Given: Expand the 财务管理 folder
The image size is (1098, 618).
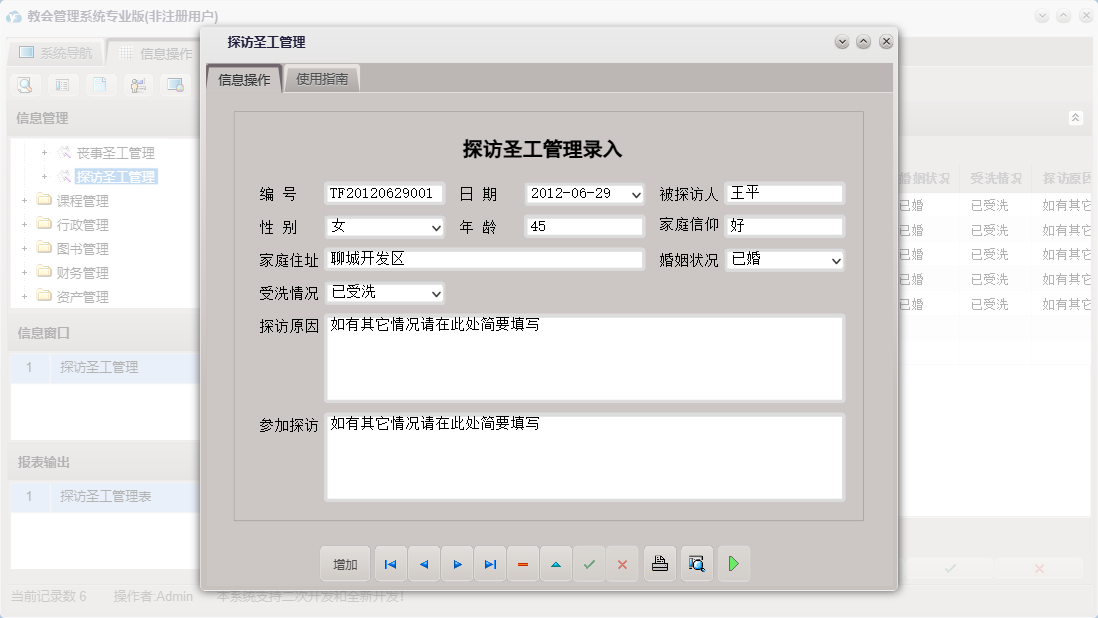Looking at the screenshot, I should (22, 271).
